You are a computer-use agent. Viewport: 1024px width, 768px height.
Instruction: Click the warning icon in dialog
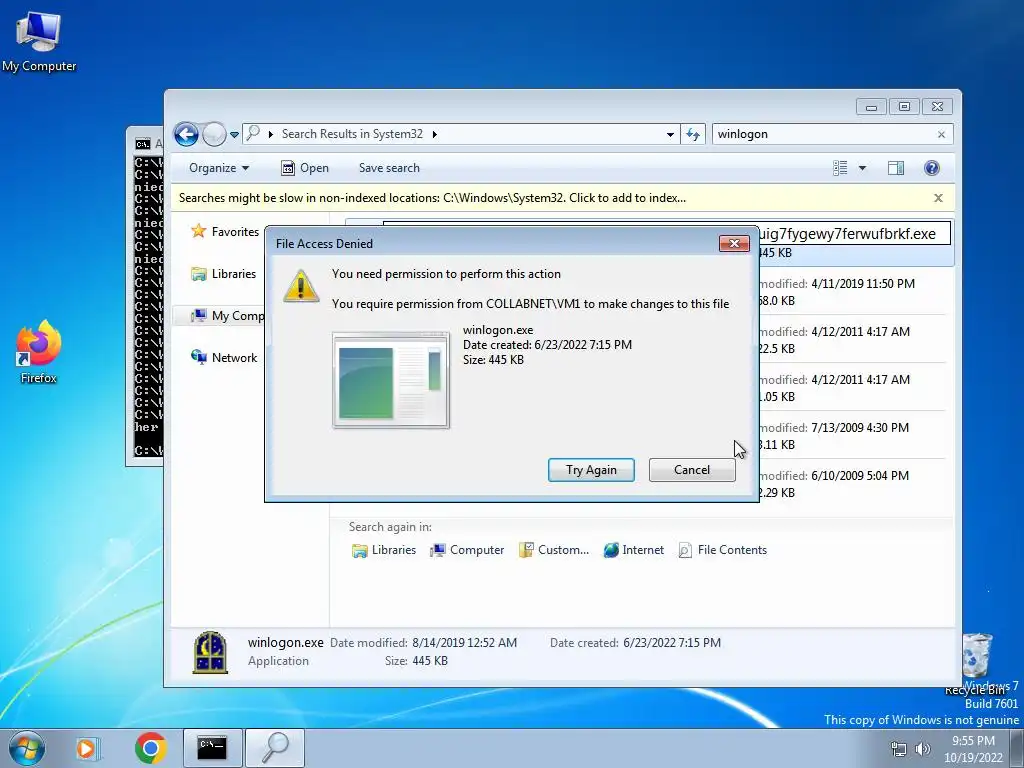(x=301, y=286)
